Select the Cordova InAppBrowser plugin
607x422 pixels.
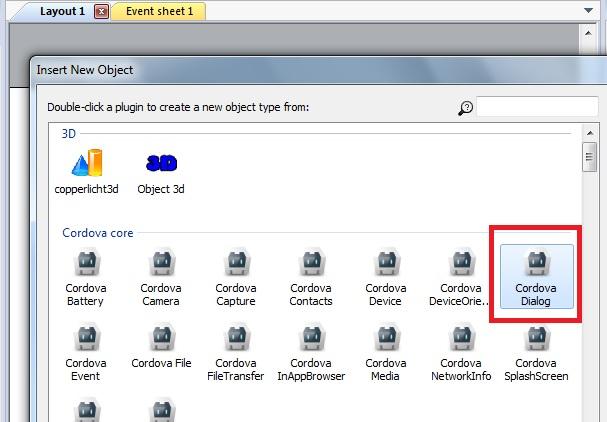coord(311,353)
